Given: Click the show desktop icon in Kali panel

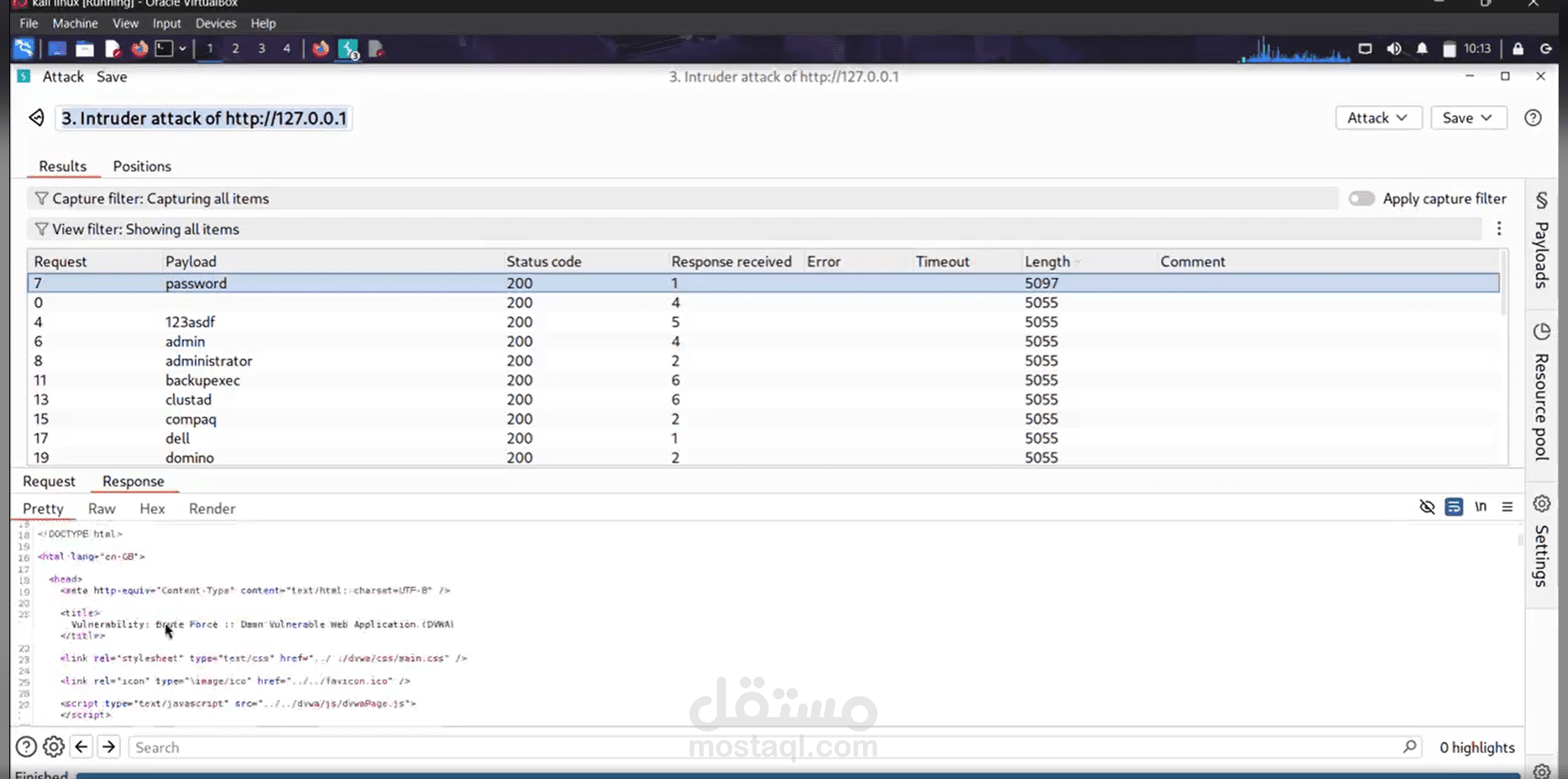Looking at the screenshot, I should point(57,49).
